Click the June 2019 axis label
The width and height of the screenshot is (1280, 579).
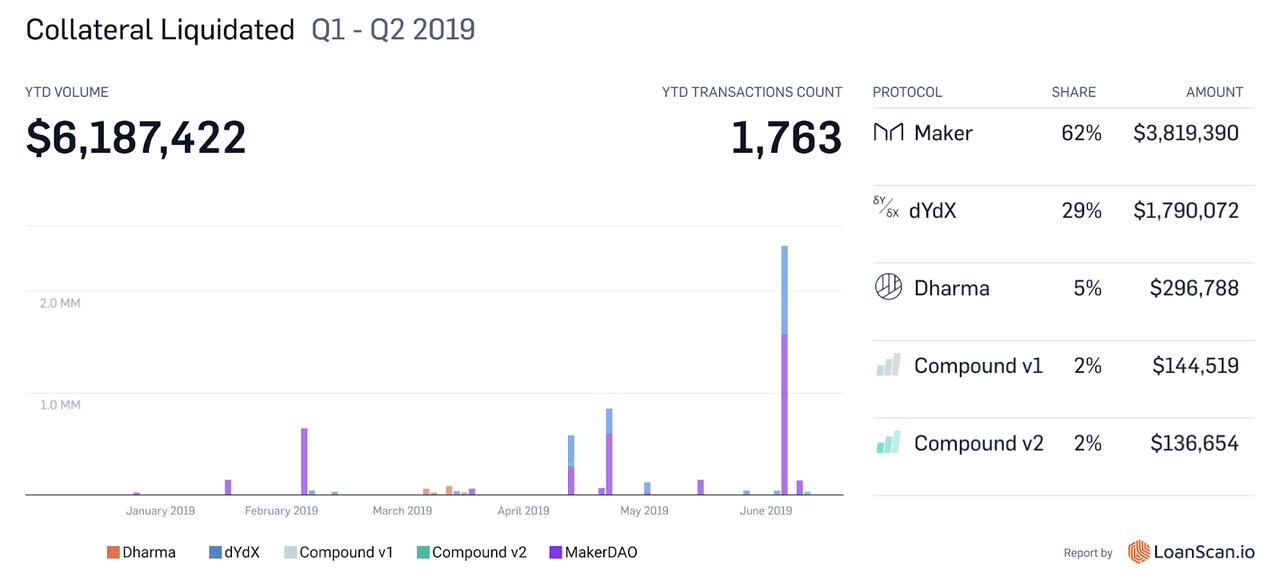765,511
